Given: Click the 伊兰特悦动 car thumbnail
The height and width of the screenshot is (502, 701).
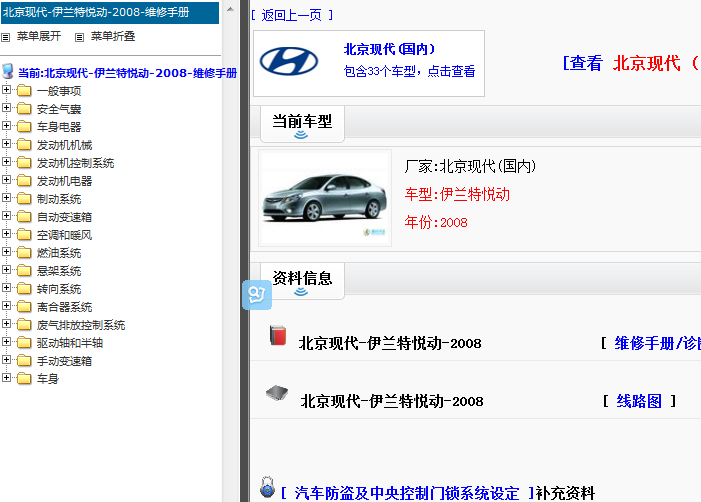Looking at the screenshot, I should click(325, 198).
